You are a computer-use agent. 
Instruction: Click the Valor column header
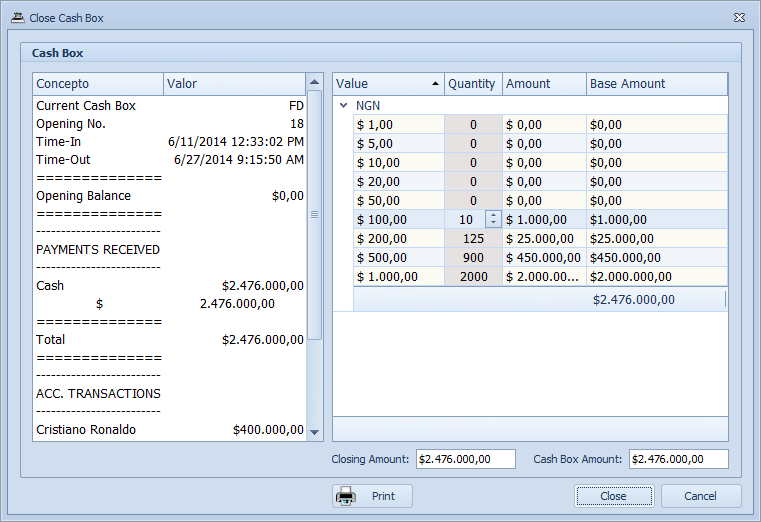click(x=234, y=84)
